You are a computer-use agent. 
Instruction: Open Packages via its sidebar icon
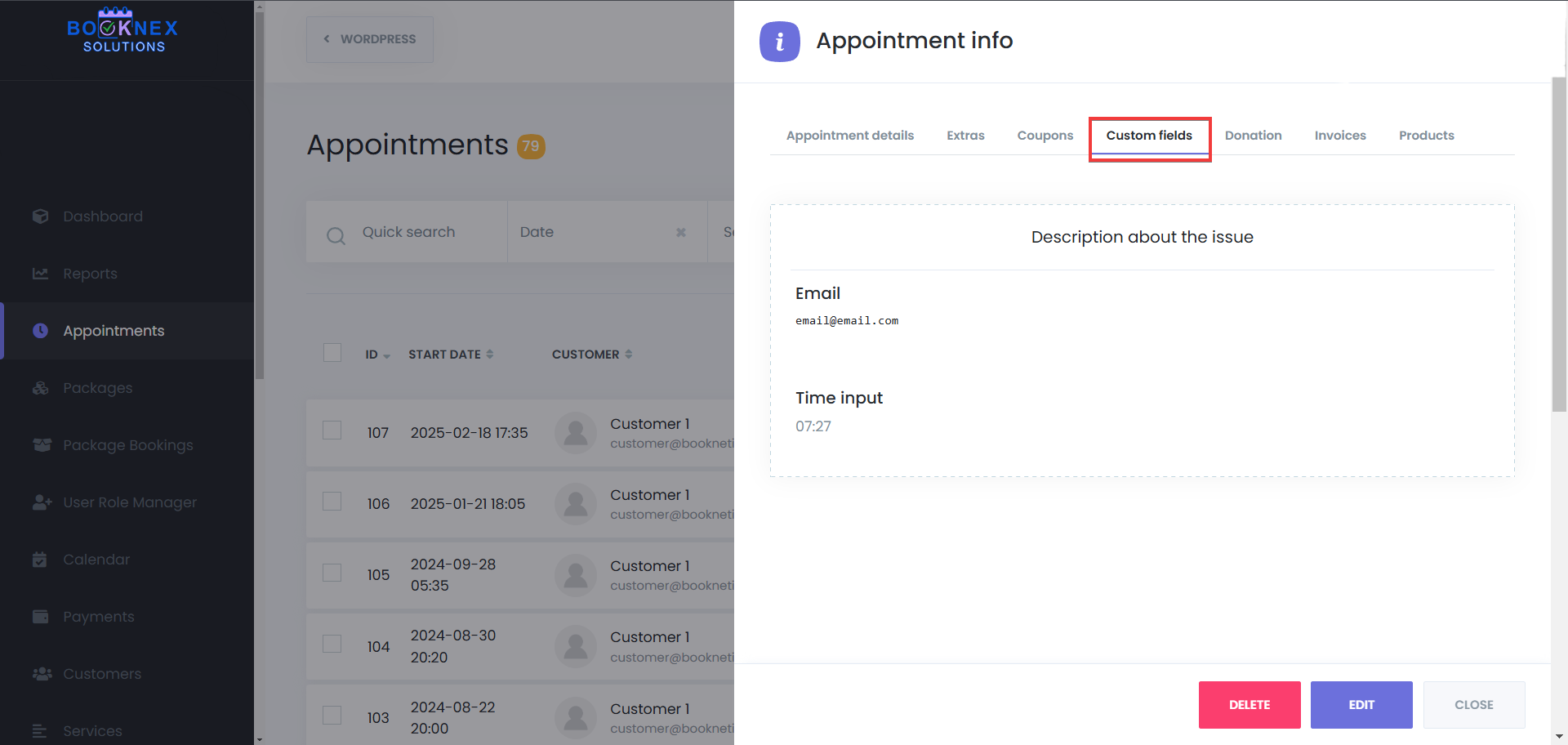pos(41,387)
